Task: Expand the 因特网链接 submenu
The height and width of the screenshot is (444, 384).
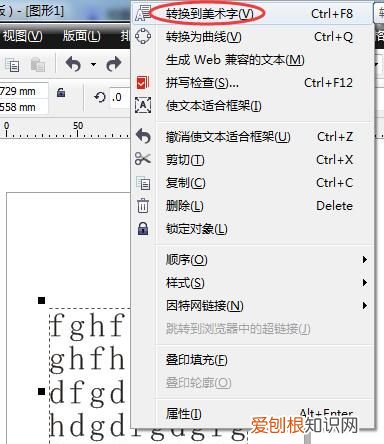Action: pyautogui.click(x=253, y=306)
